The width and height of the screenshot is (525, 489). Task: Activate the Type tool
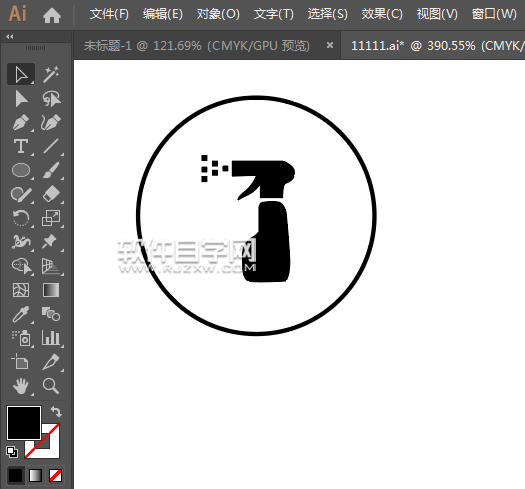[21, 146]
